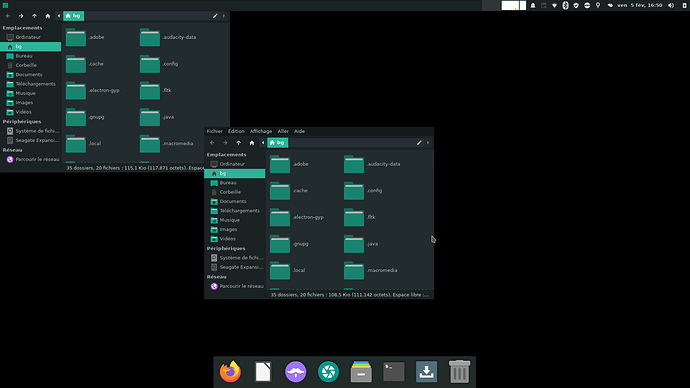Click Parcourir le réseau in front window
690x388 pixels.
click(x=235, y=286)
